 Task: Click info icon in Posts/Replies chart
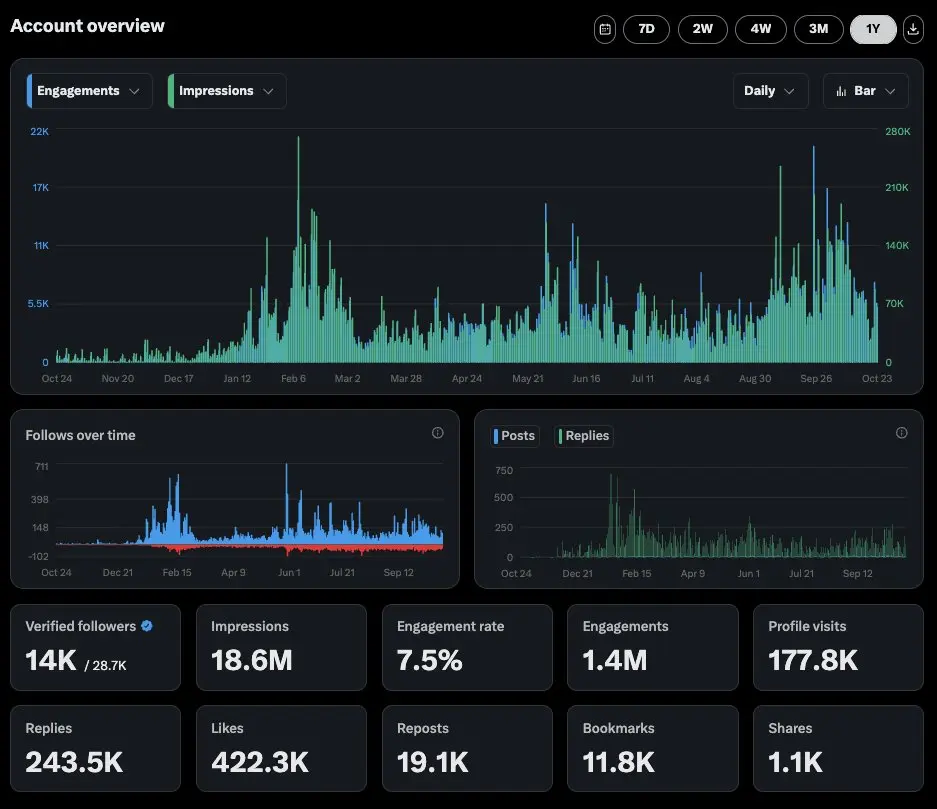[902, 433]
